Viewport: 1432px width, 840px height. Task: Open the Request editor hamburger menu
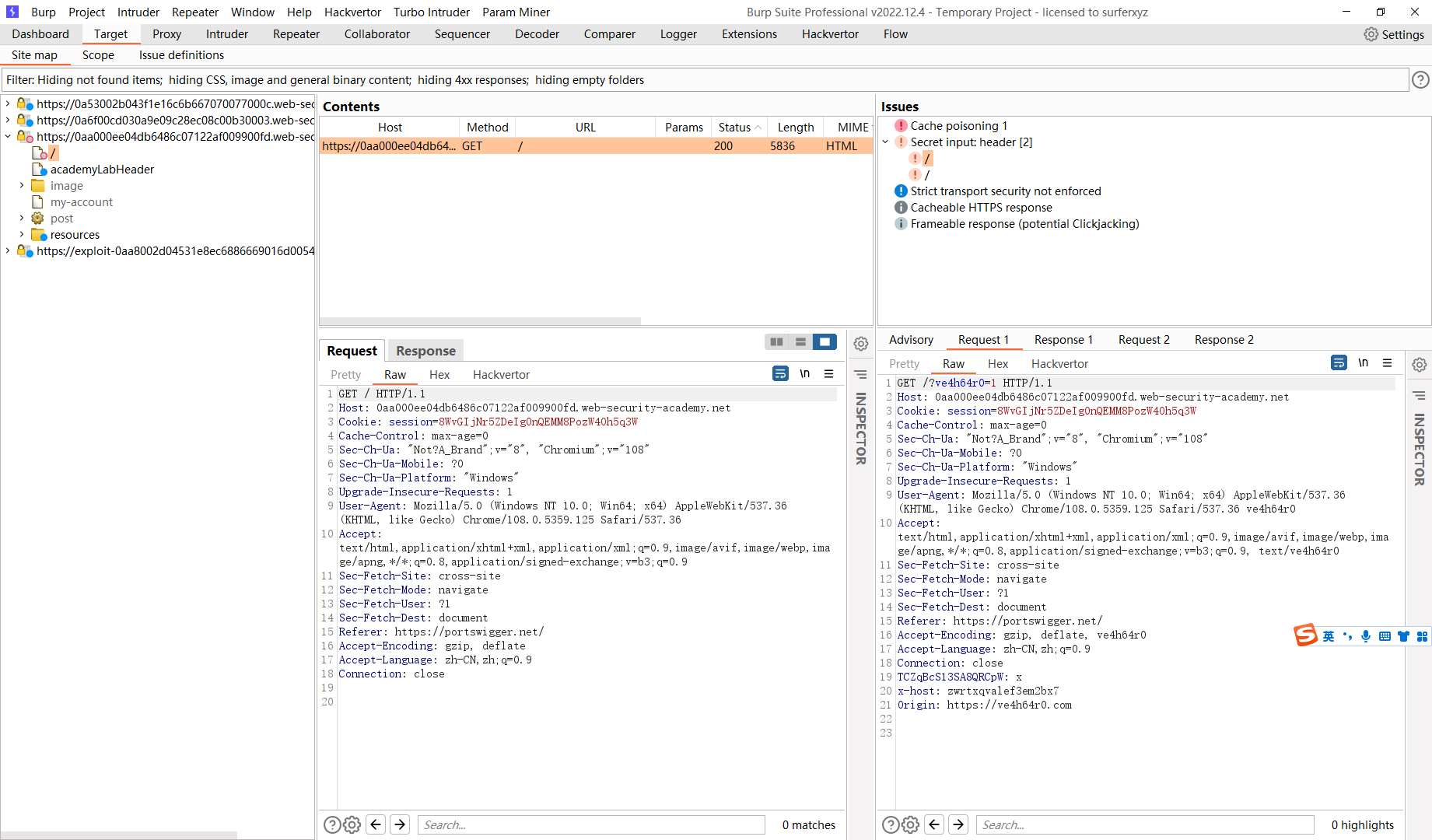829,374
